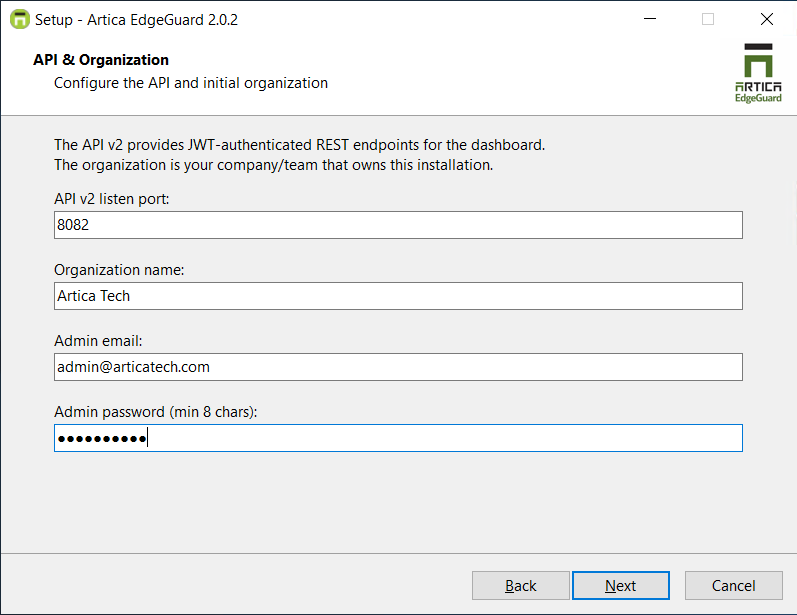Viewport: 797px width, 615px height.
Task: Cancel the setup wizard
Action: tap(733, 586)
